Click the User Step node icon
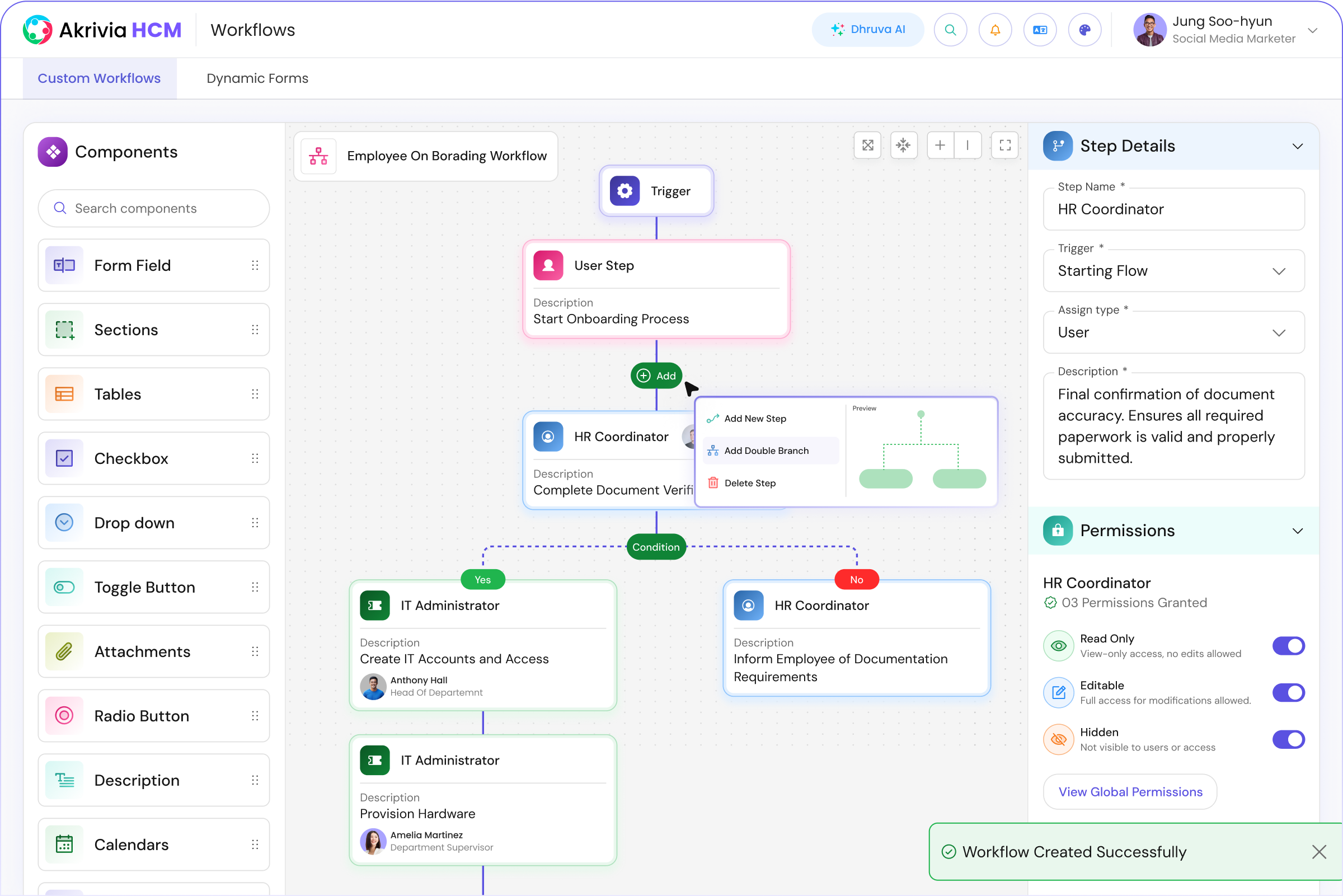The height and width of the screenshot is (896, 1343). tap(548, 265)
